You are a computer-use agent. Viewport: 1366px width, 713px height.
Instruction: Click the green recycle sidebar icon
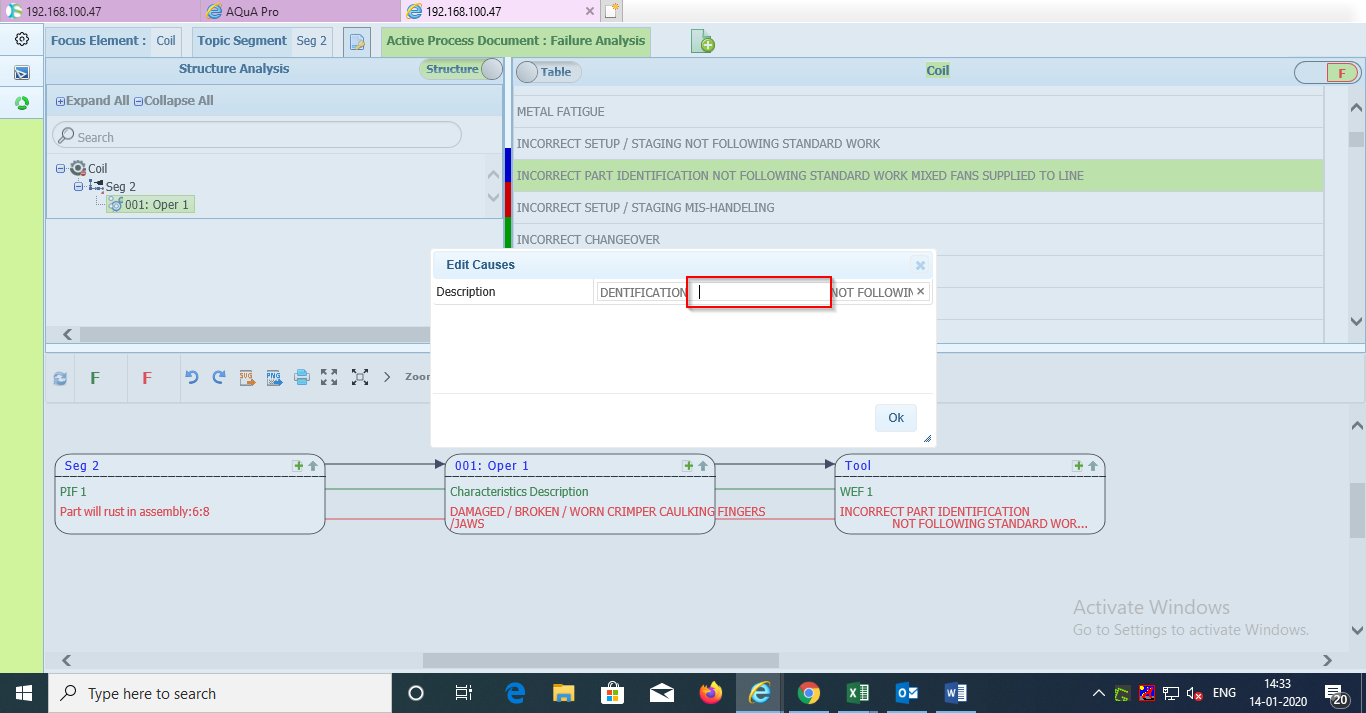click(22, 103)
